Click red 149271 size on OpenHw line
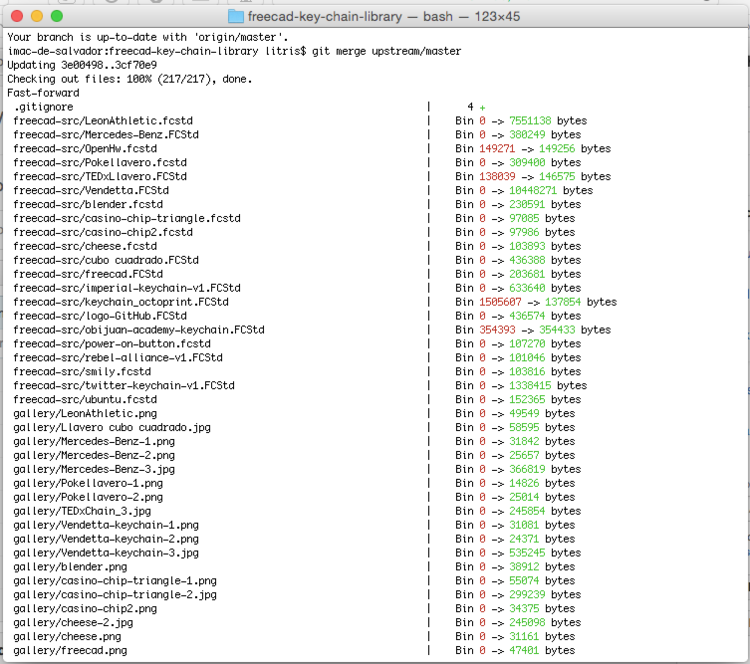This screenshot has width=750, height=664. point(497,149)
